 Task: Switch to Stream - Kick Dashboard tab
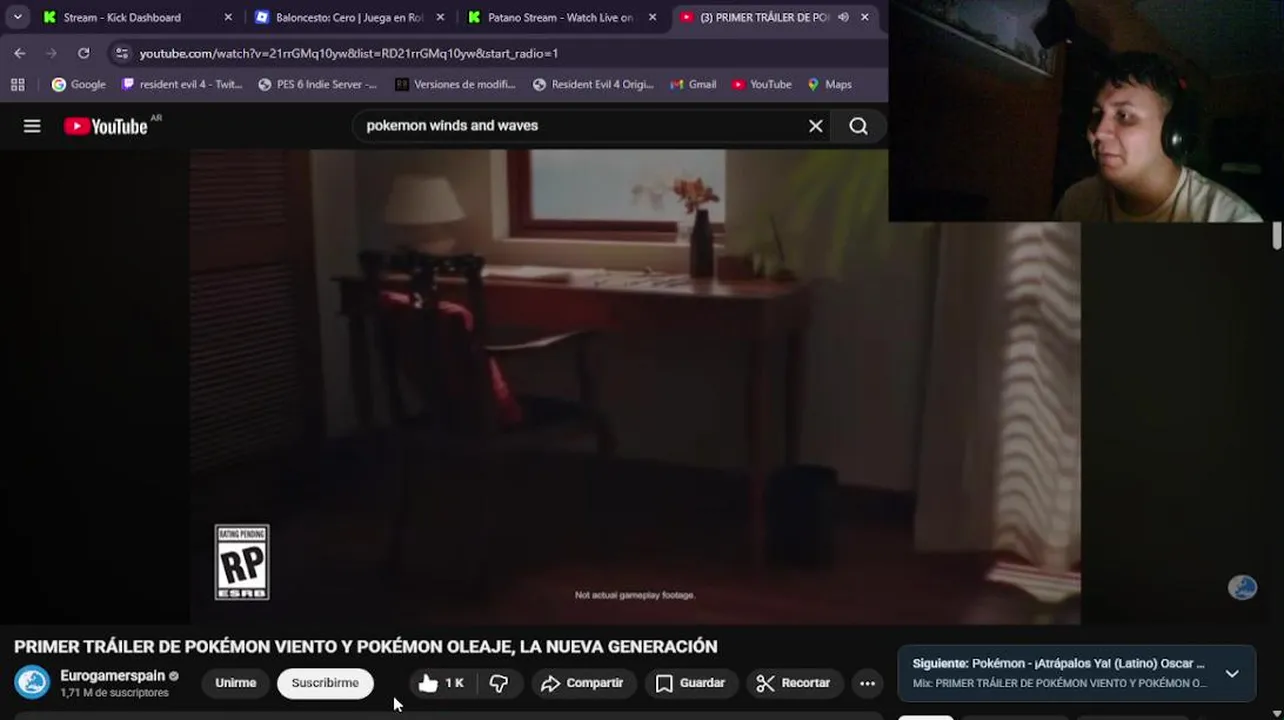click(x=122, y=17)
